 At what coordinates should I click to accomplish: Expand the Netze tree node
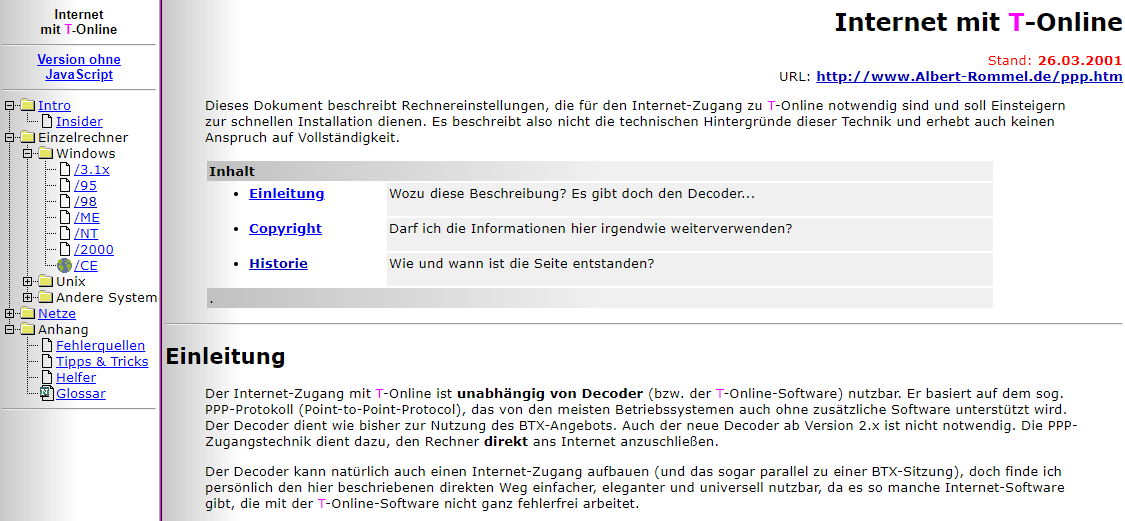coord(10,314)
